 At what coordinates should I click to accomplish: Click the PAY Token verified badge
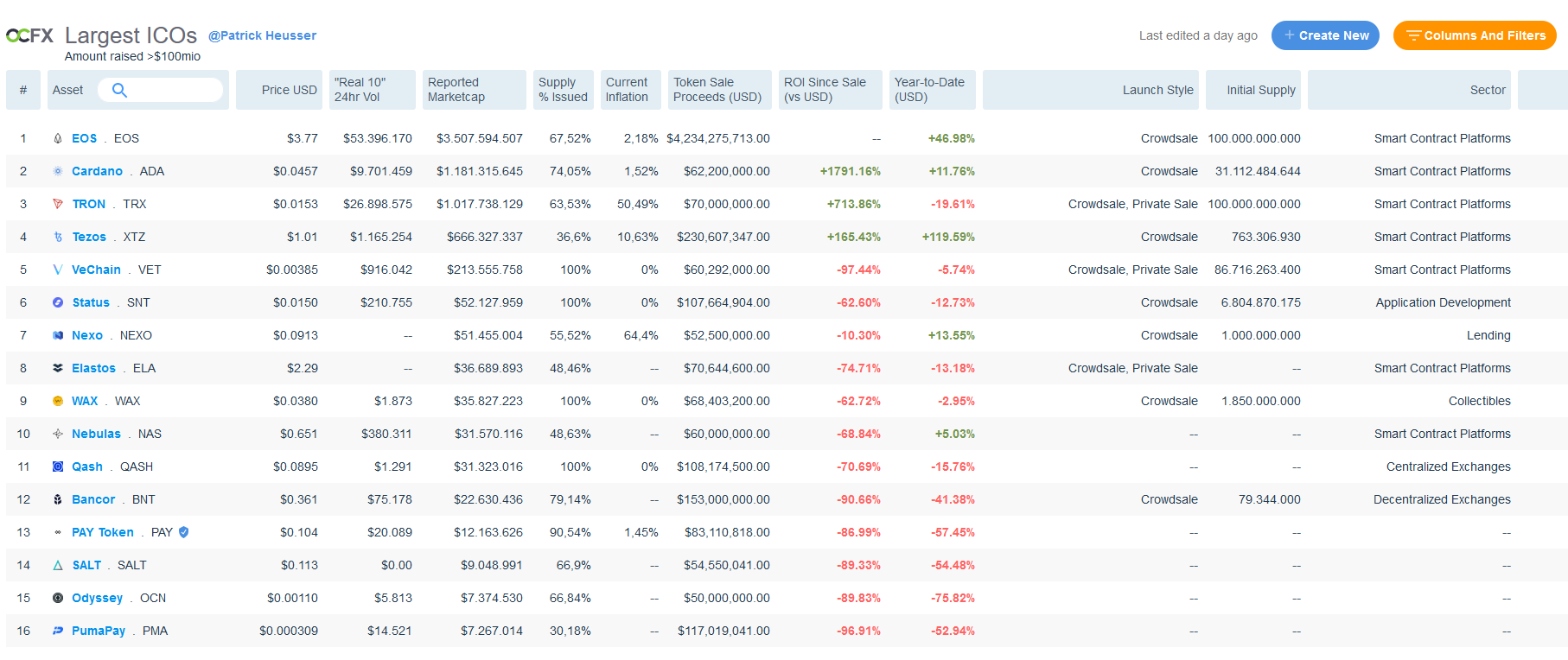tap(183, 532)
